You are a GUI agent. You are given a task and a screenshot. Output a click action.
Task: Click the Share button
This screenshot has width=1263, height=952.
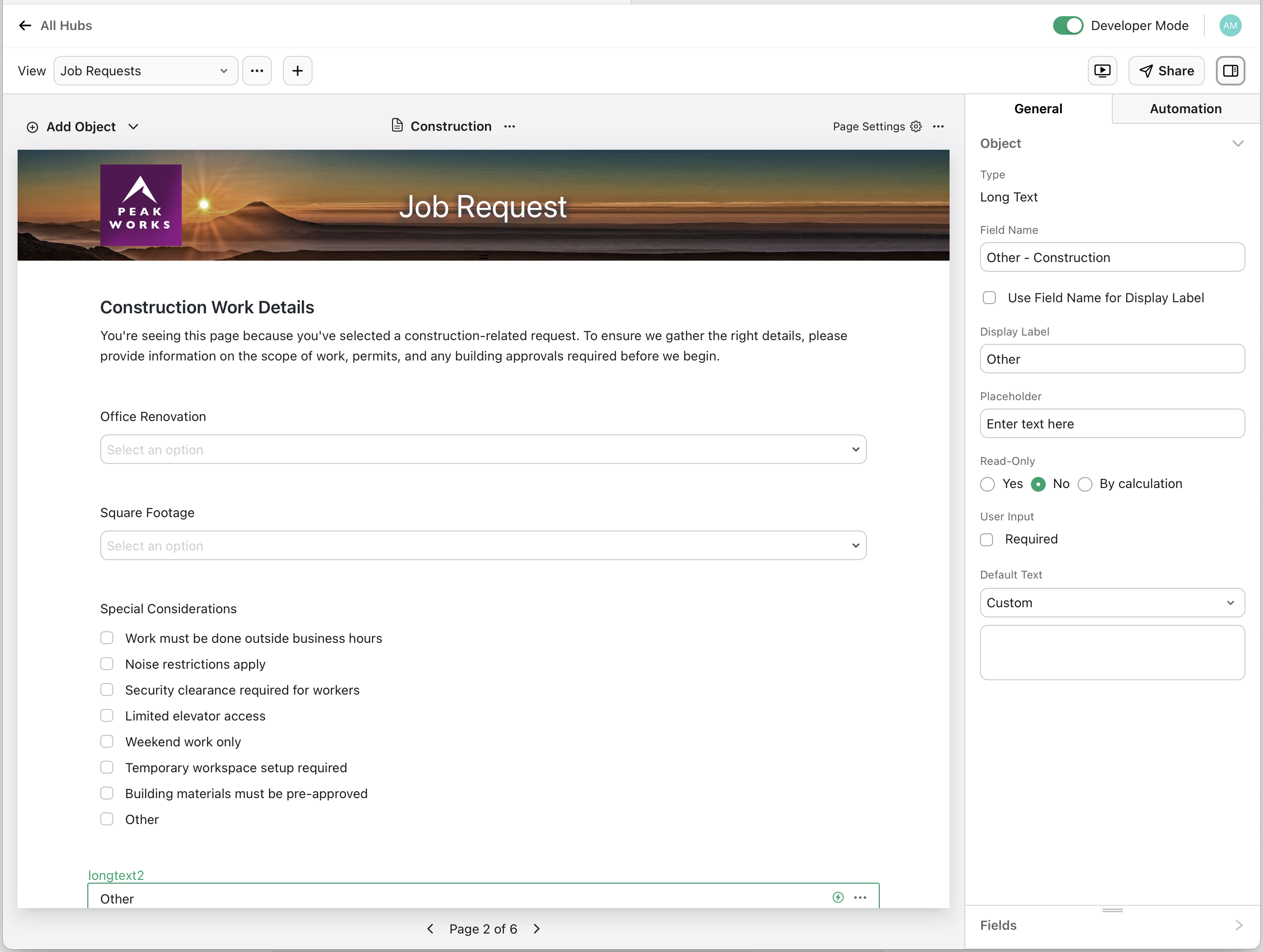tap(1166, 70)
